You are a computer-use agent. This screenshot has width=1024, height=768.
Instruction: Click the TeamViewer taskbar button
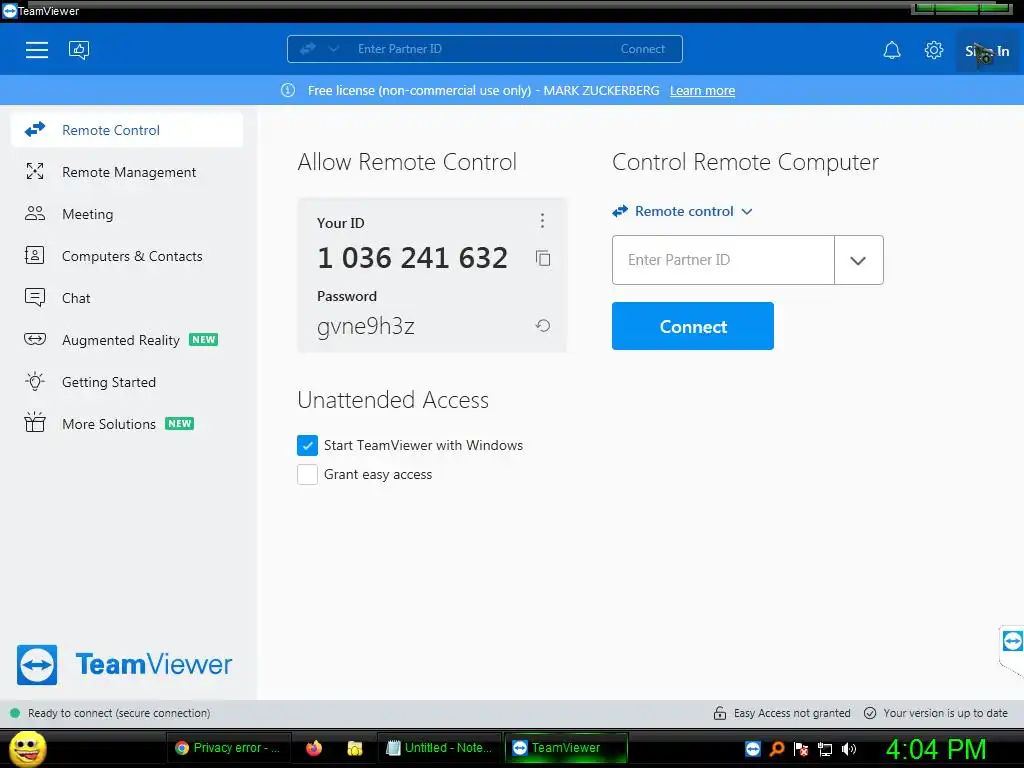[x=566, y=748]
